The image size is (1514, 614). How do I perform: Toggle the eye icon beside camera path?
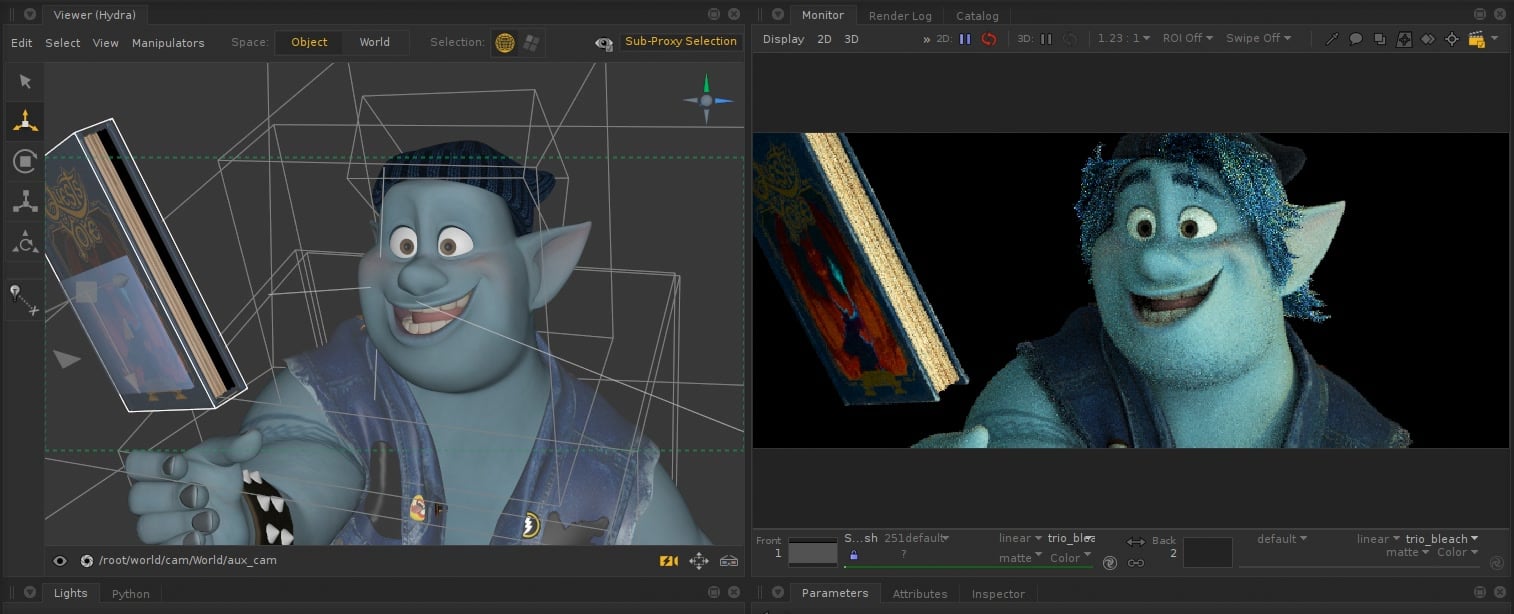[x=60, y=561]
